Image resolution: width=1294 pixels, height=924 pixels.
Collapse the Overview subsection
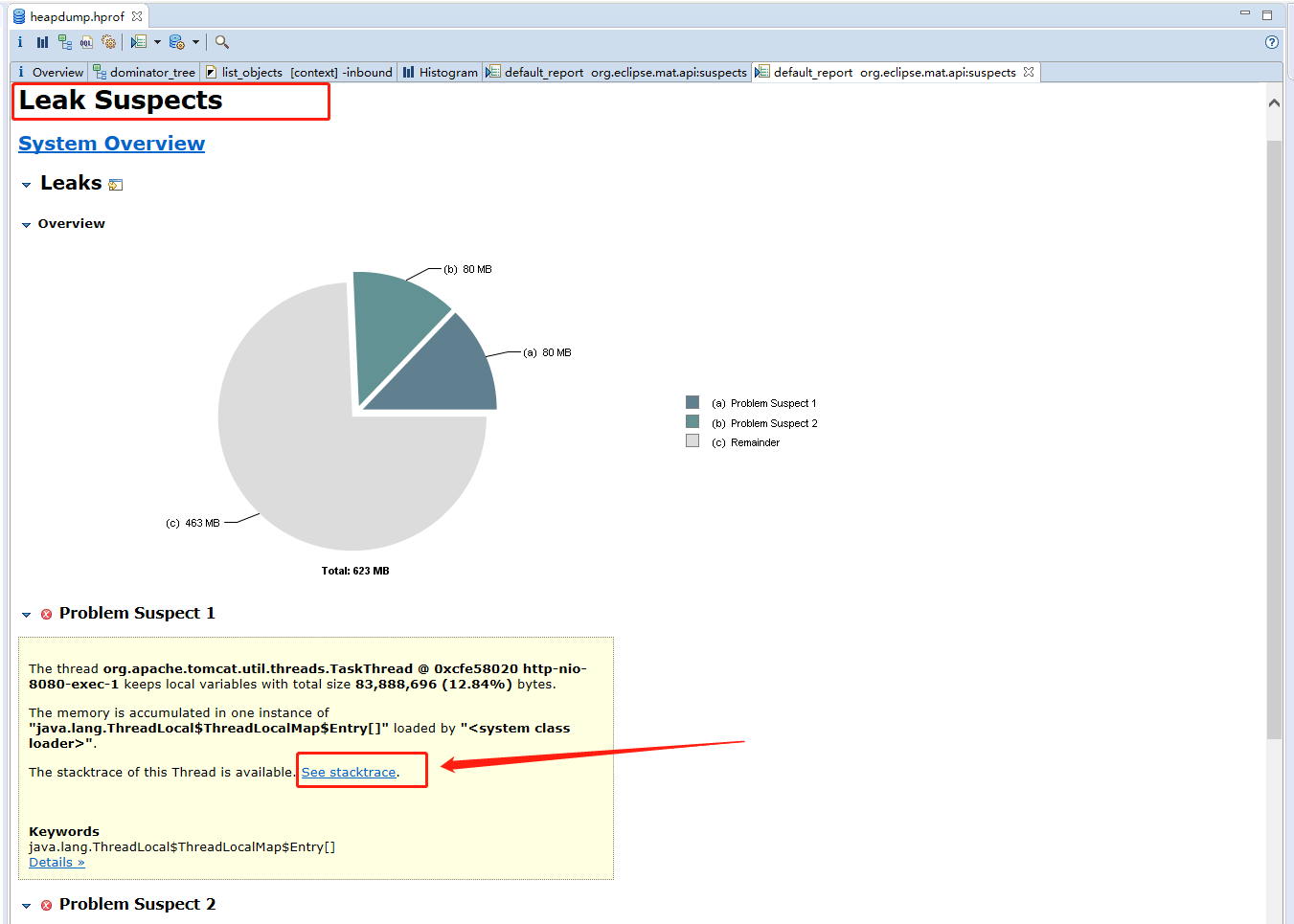(x=27, y=225)
